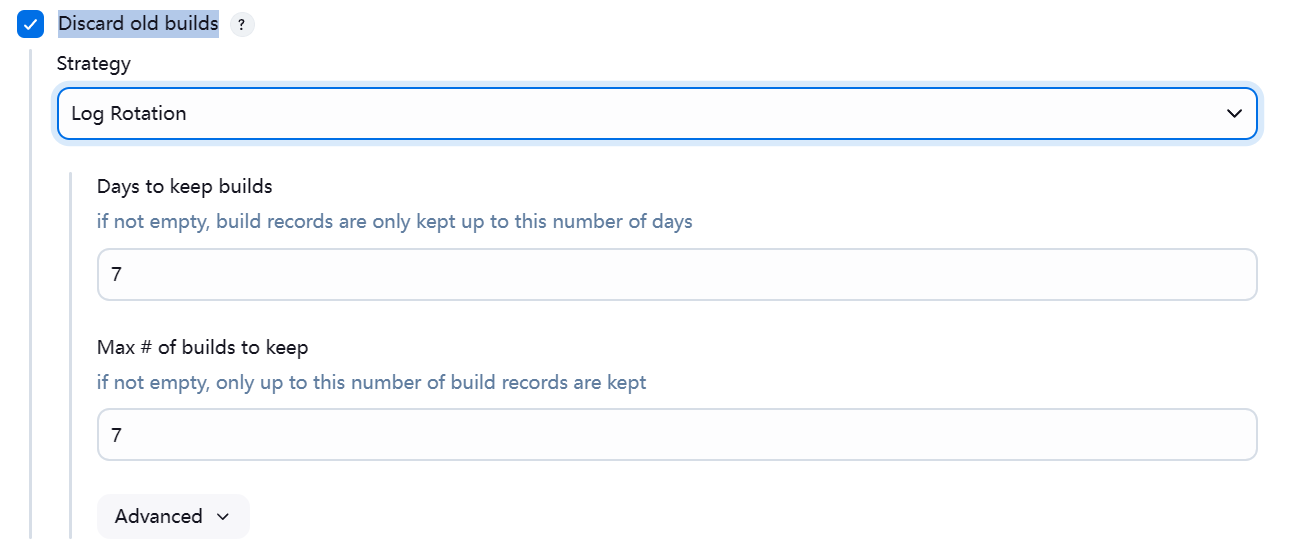1312x553 pixels.
Task: Click the hint text about number of build records kept
Action: 371,382
